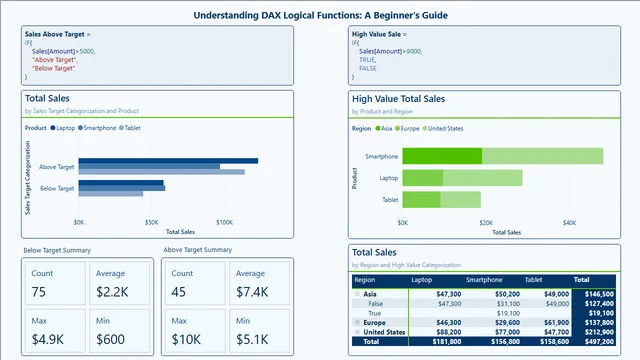Click the United States total $212,900

pyautogui.click(x=599, y=332)
